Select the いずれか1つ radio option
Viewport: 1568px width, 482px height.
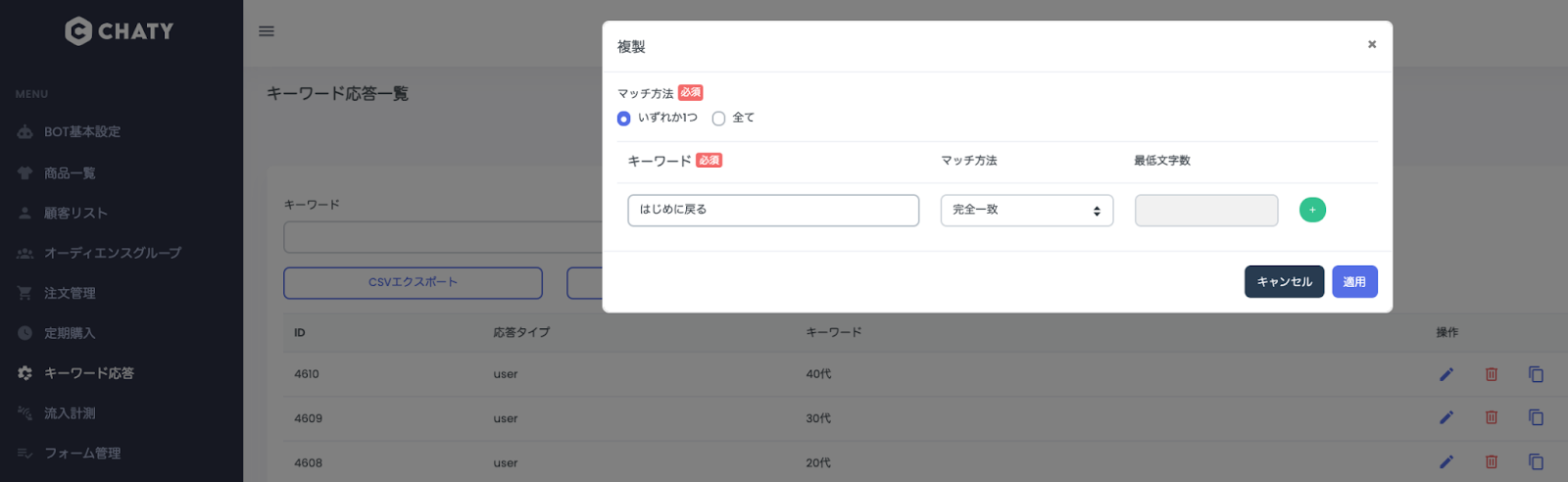click(x=624, y=119)
